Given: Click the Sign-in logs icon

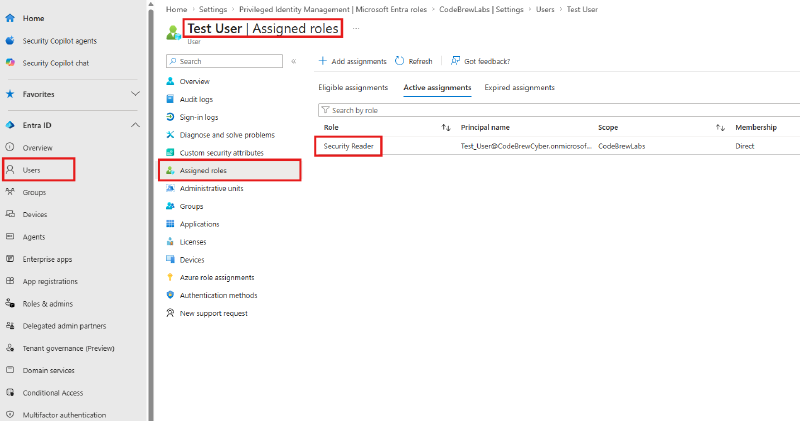Looking at the screenshot, I should pyautogui.click(x=170, y=117).
